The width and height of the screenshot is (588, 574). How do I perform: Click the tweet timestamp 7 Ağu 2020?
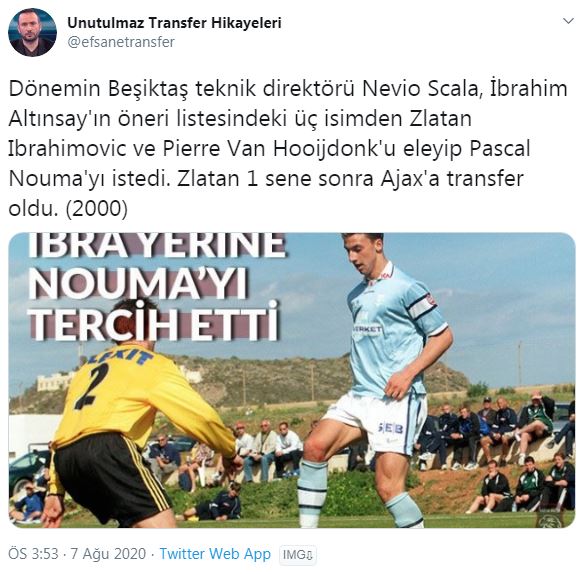coord(108,554)
